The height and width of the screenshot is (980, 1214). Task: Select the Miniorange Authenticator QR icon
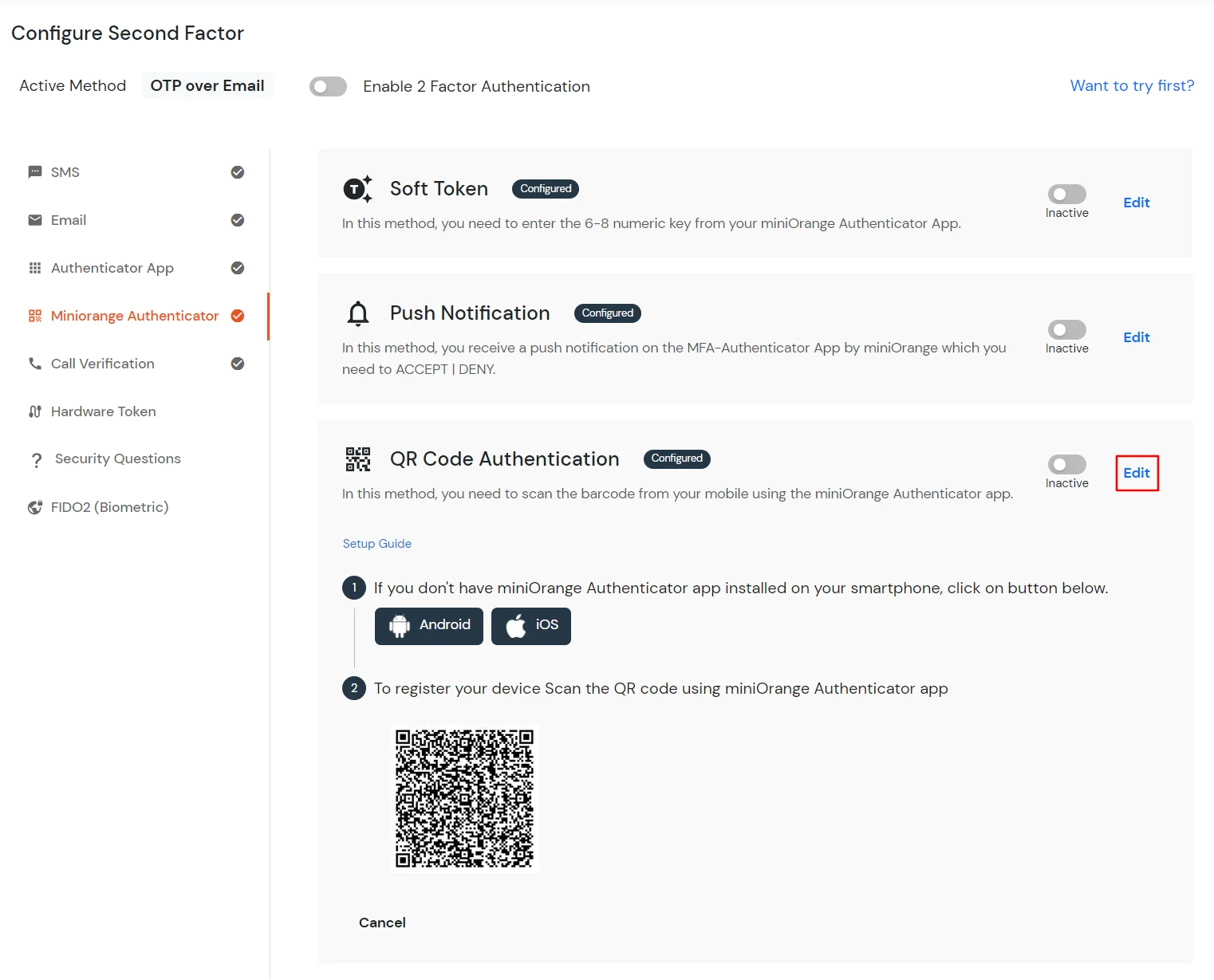[34, 316]
